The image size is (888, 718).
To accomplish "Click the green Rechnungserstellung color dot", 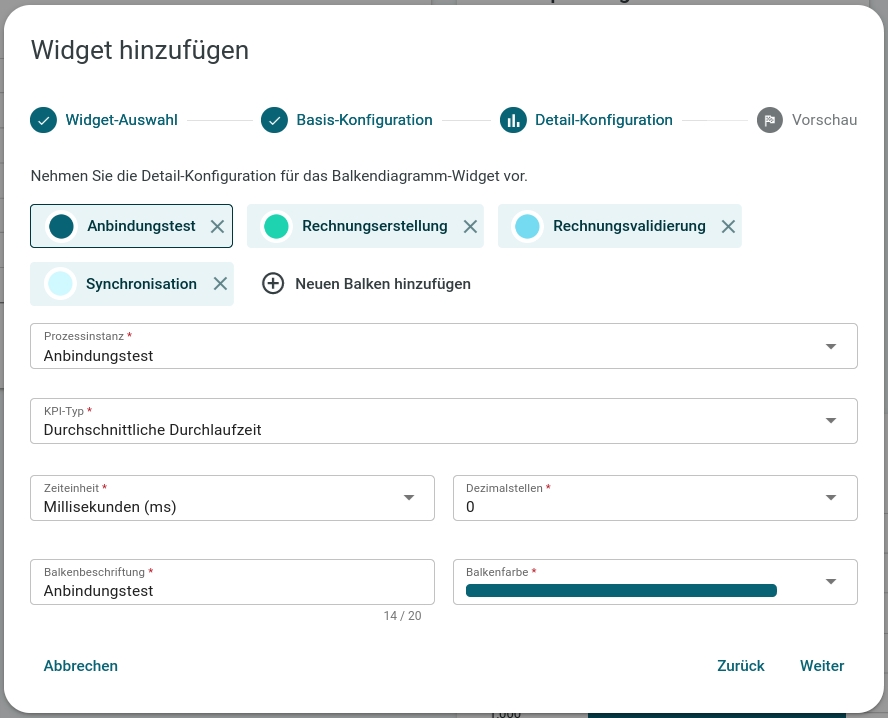I will click(276, 226).
